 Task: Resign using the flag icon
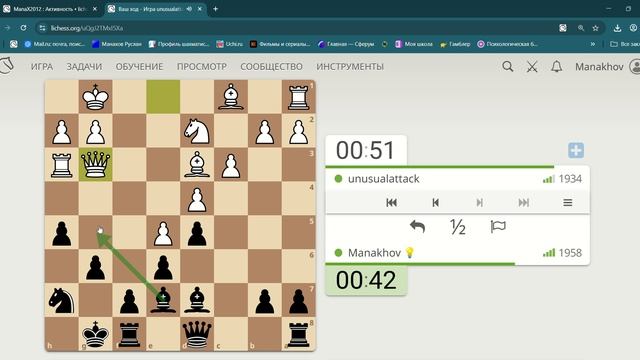pos(498,227)
